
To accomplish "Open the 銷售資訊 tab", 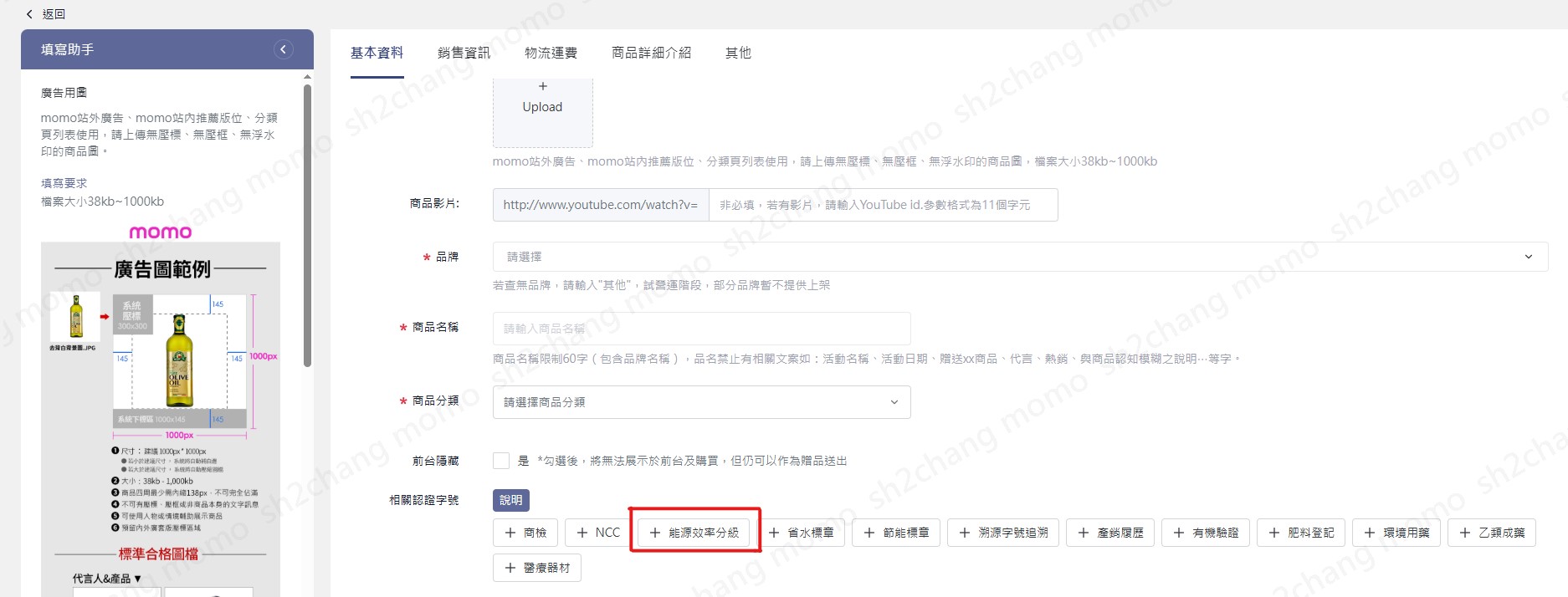I will (464, 53).
